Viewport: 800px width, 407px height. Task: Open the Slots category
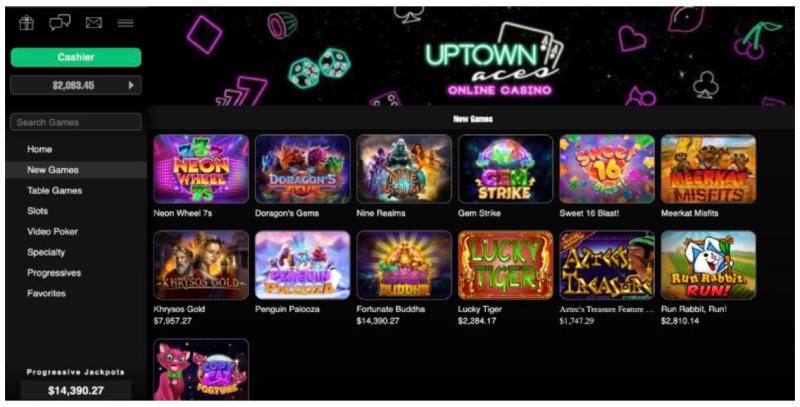tap(37, 211)
